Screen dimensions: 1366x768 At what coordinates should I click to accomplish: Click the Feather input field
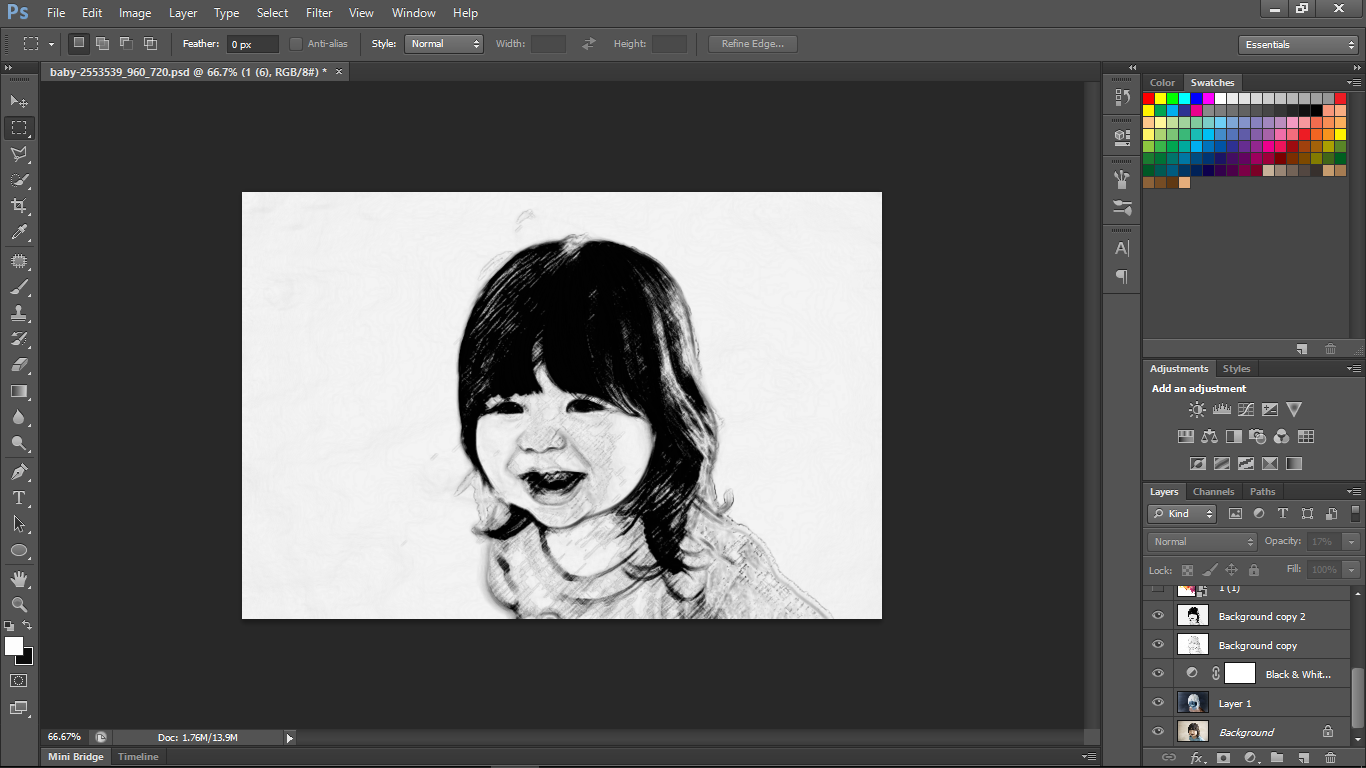click(252, 44)
